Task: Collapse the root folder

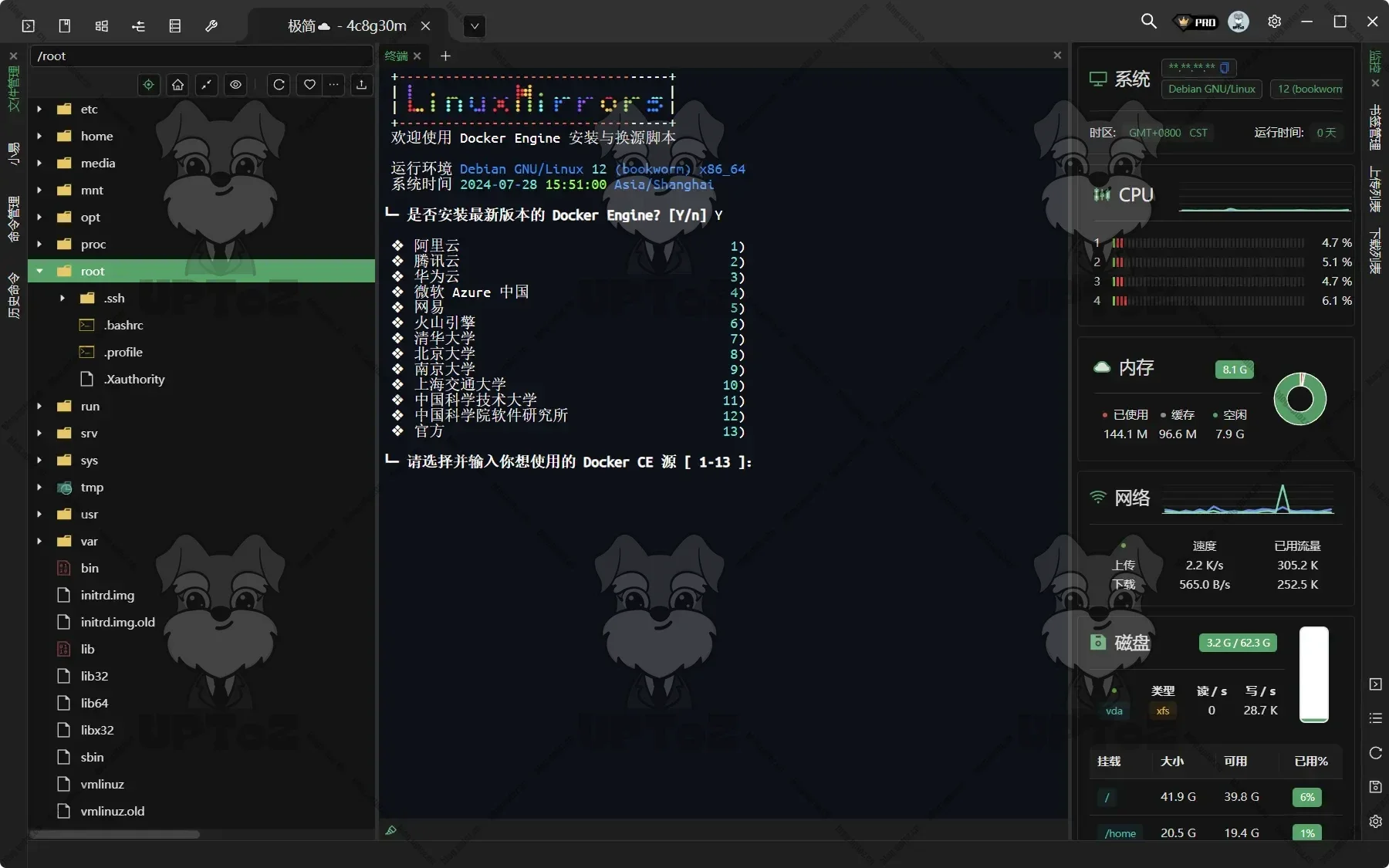Action: click(39, 271)
